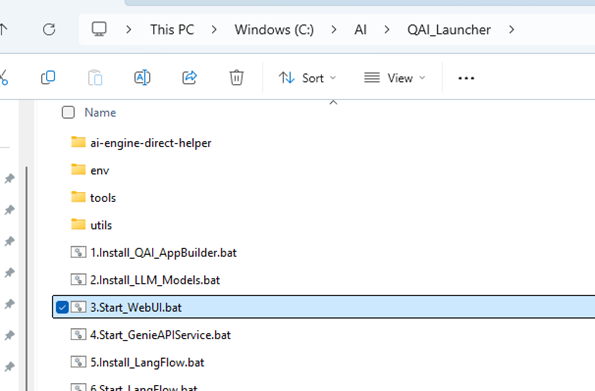Click the tools folder icon
The image size is (595, 391).
pyautogui.click(x=78, y=197)
